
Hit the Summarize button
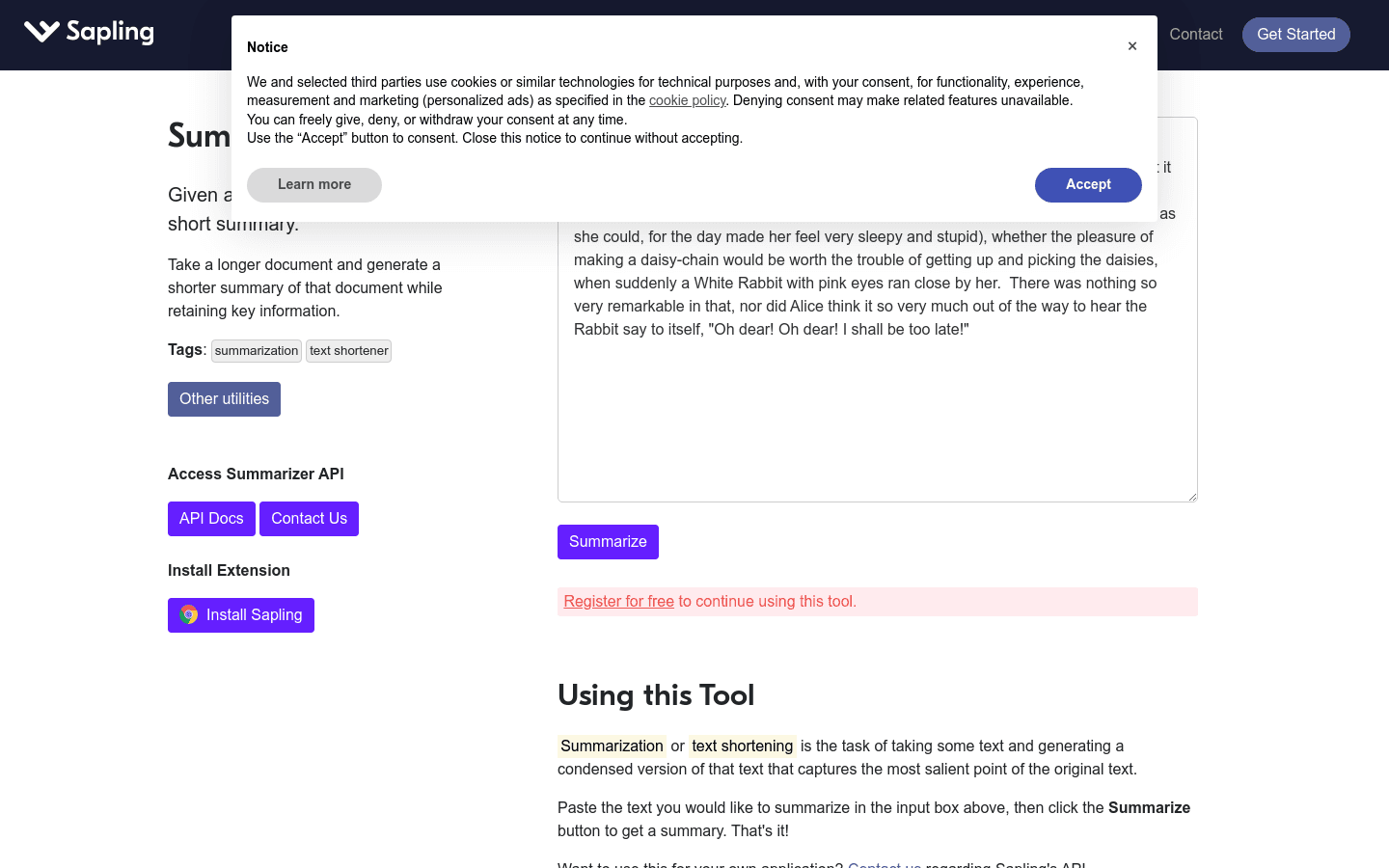point(608,542)
